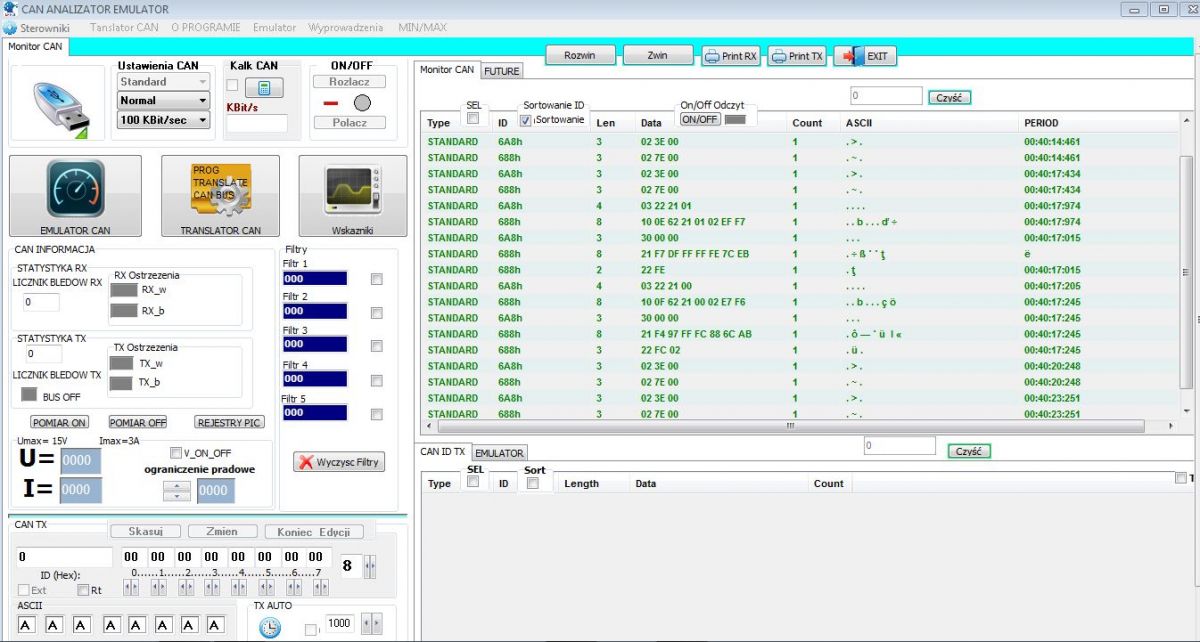Open the EMULATOR CAN gauge icon
This screenshot has height=642, width=1200.
[75, 189]
